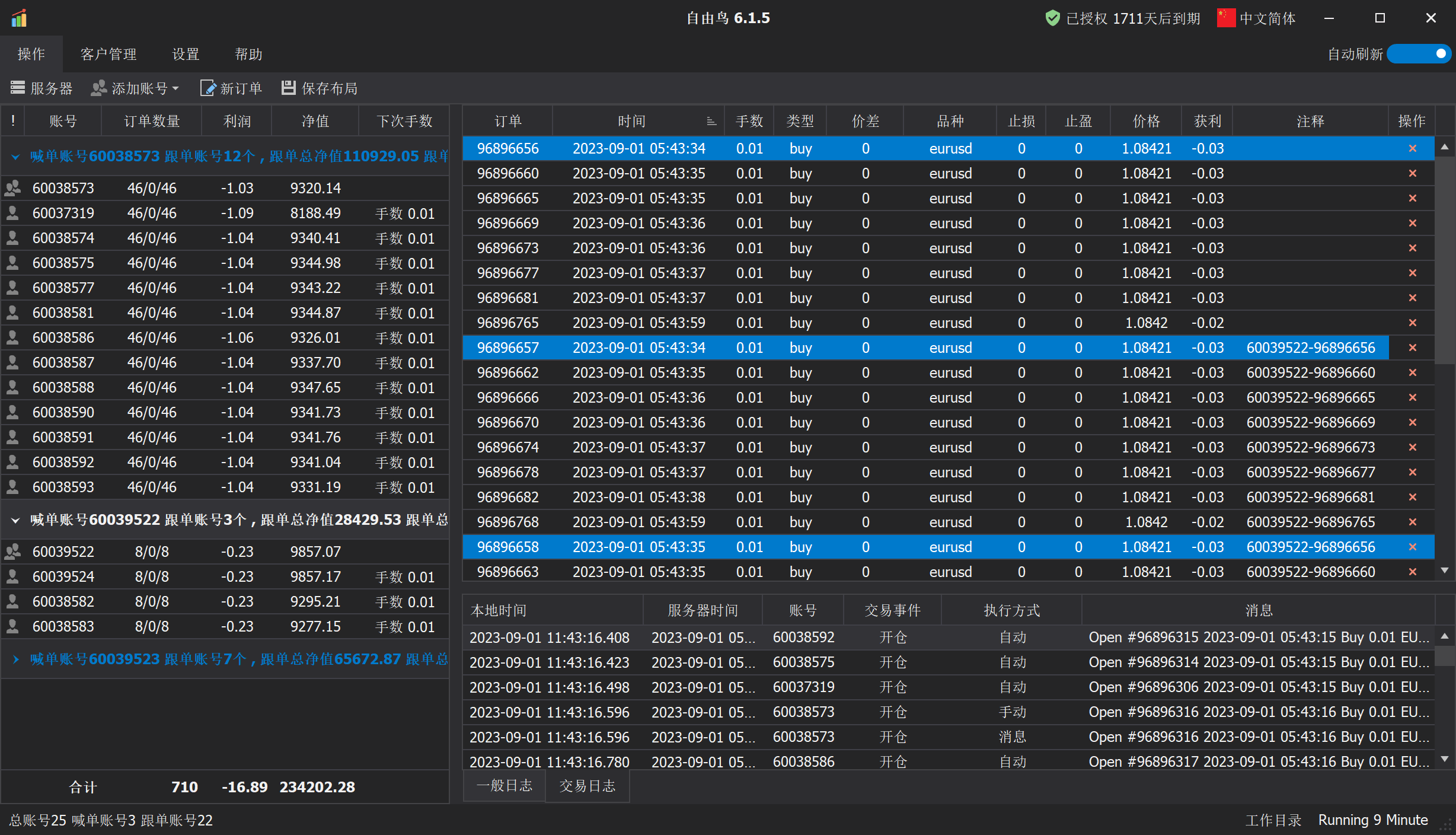Close order 96896682 with red X
Screen dimensions: 1456x835
(1413, 497)
